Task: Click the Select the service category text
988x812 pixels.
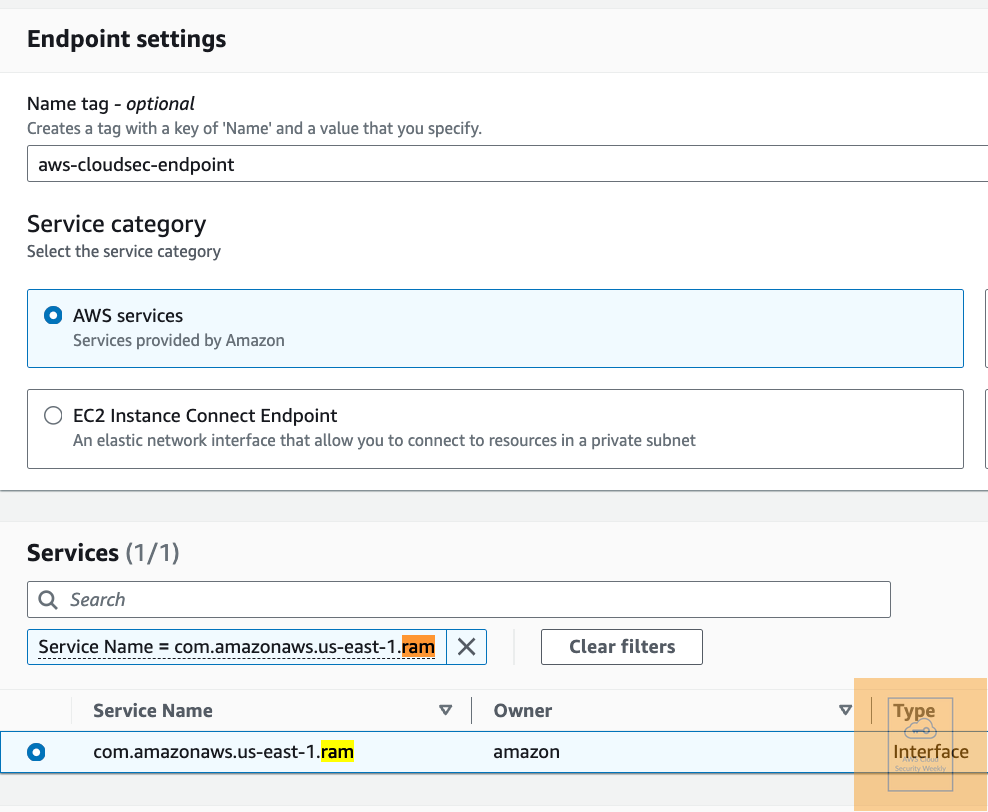Action: pyautogui.click(x=124, y=251)
